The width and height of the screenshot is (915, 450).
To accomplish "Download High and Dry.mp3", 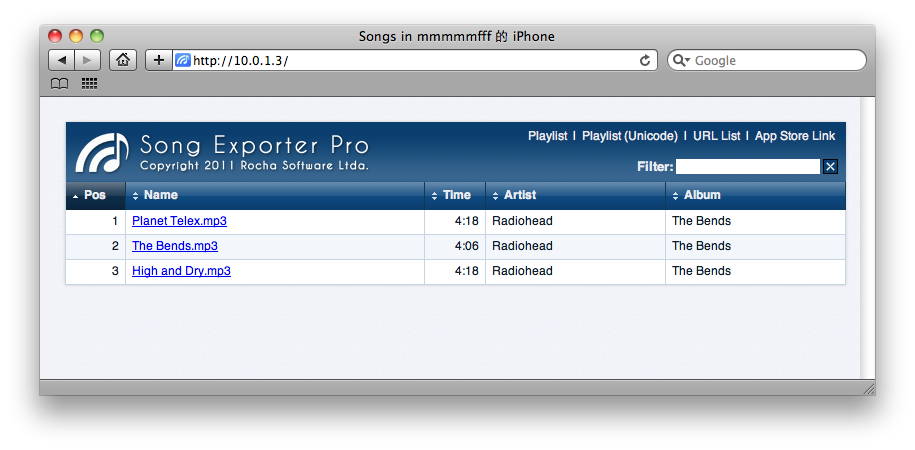I will pyautogui.click(x=181, y=271).
